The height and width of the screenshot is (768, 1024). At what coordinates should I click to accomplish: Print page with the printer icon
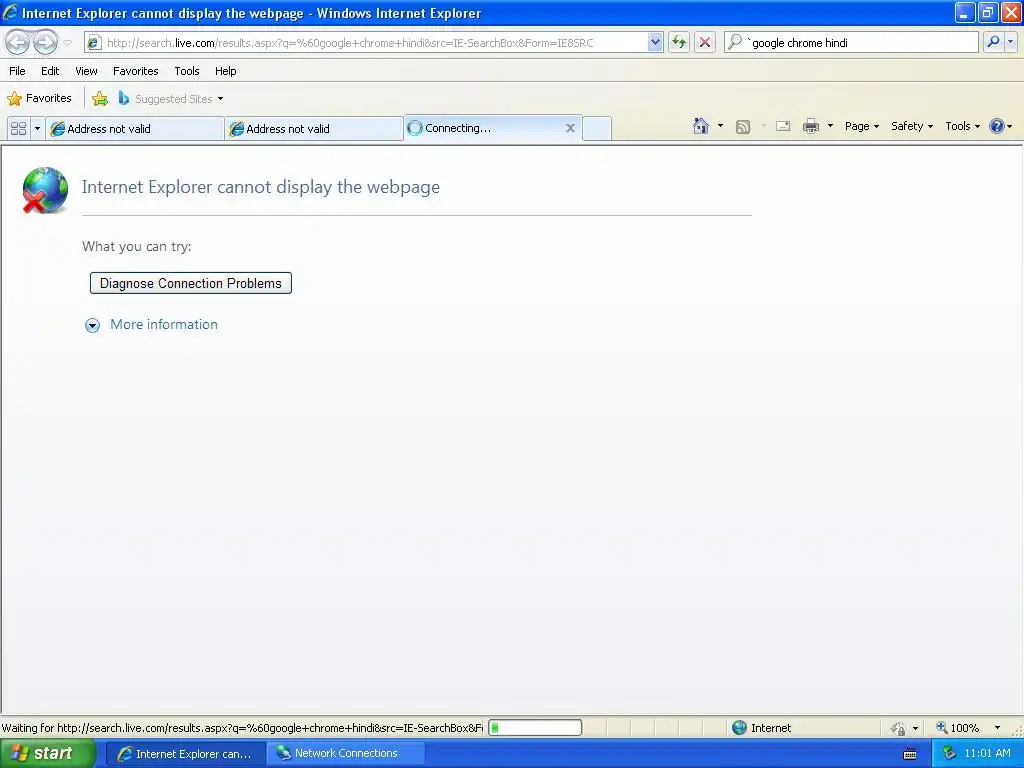click(x=811, y=126)
